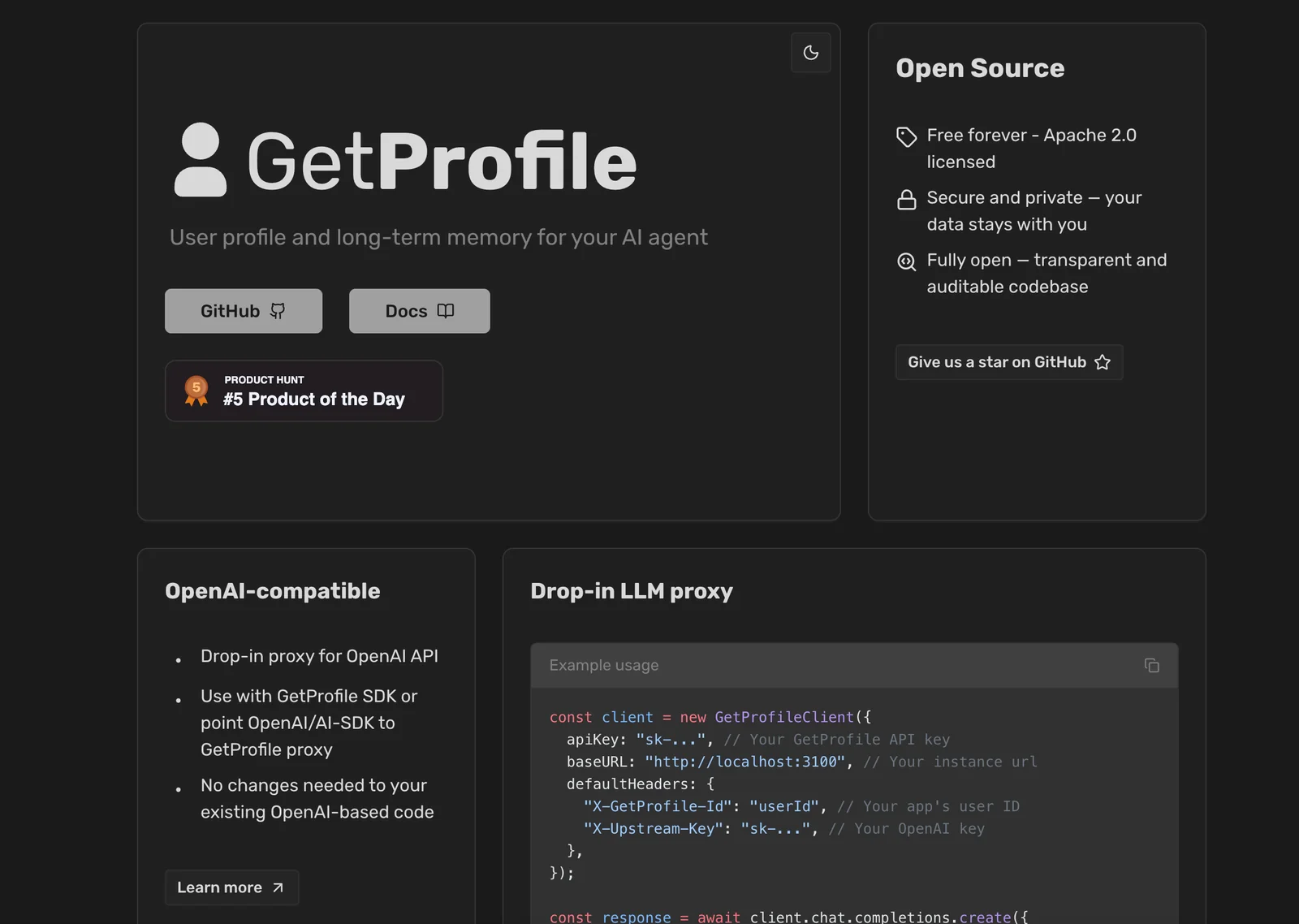Screen dimensions: 1299x924
Task: Toggle dark mode with the moon icon
Action: pos(810,53)
